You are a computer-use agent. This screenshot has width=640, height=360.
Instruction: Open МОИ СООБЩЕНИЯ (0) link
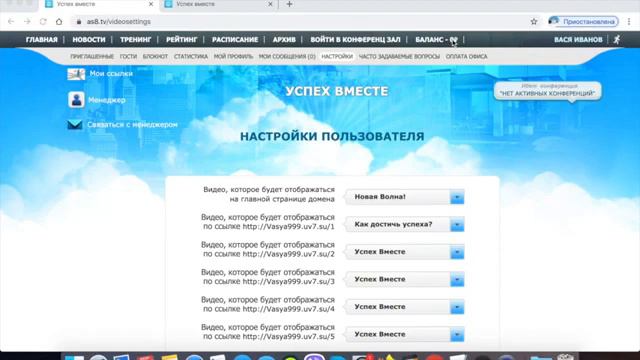point(287,57)
